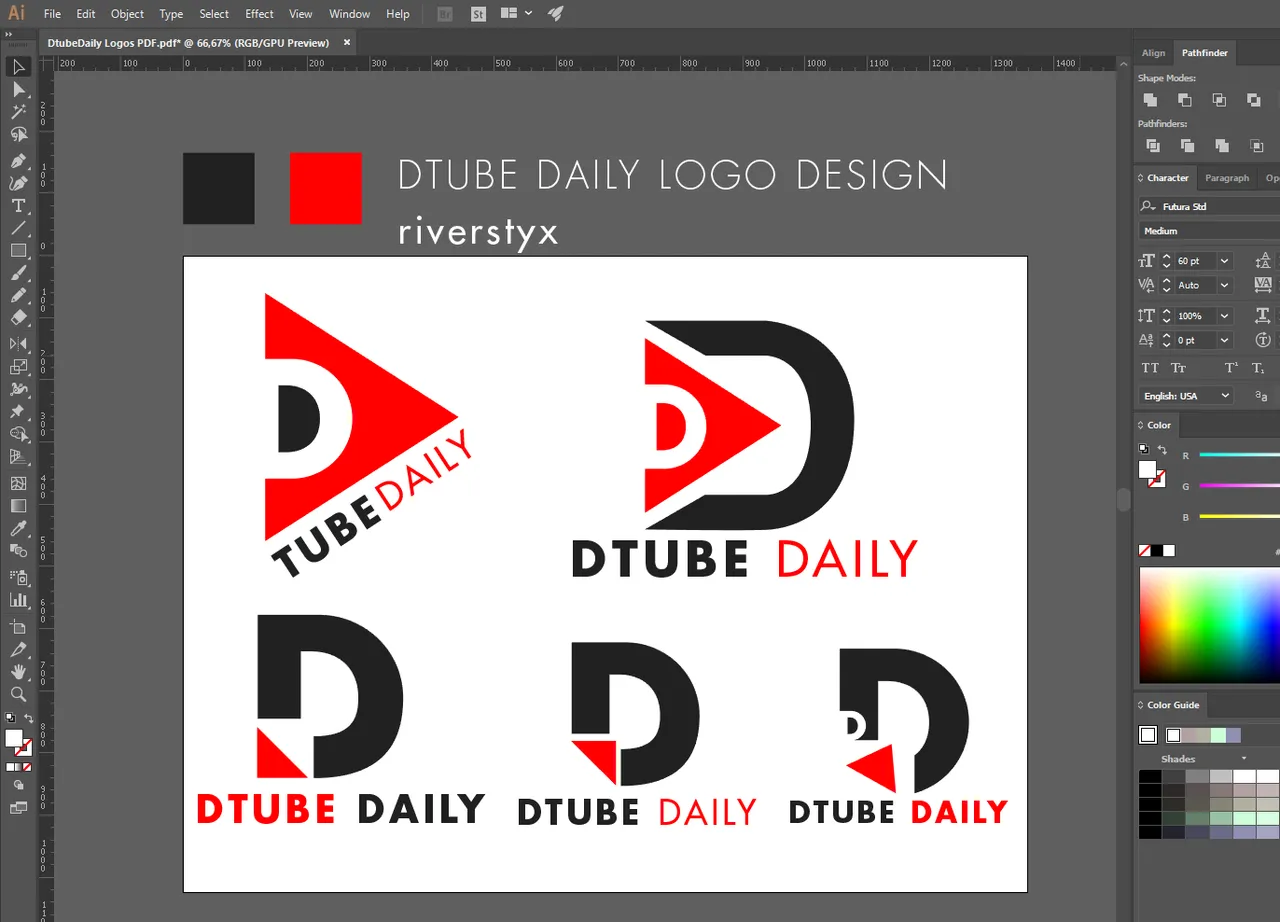Open the Effect menu
Viewport: 1280px width, 922px height.
(259, 14)
